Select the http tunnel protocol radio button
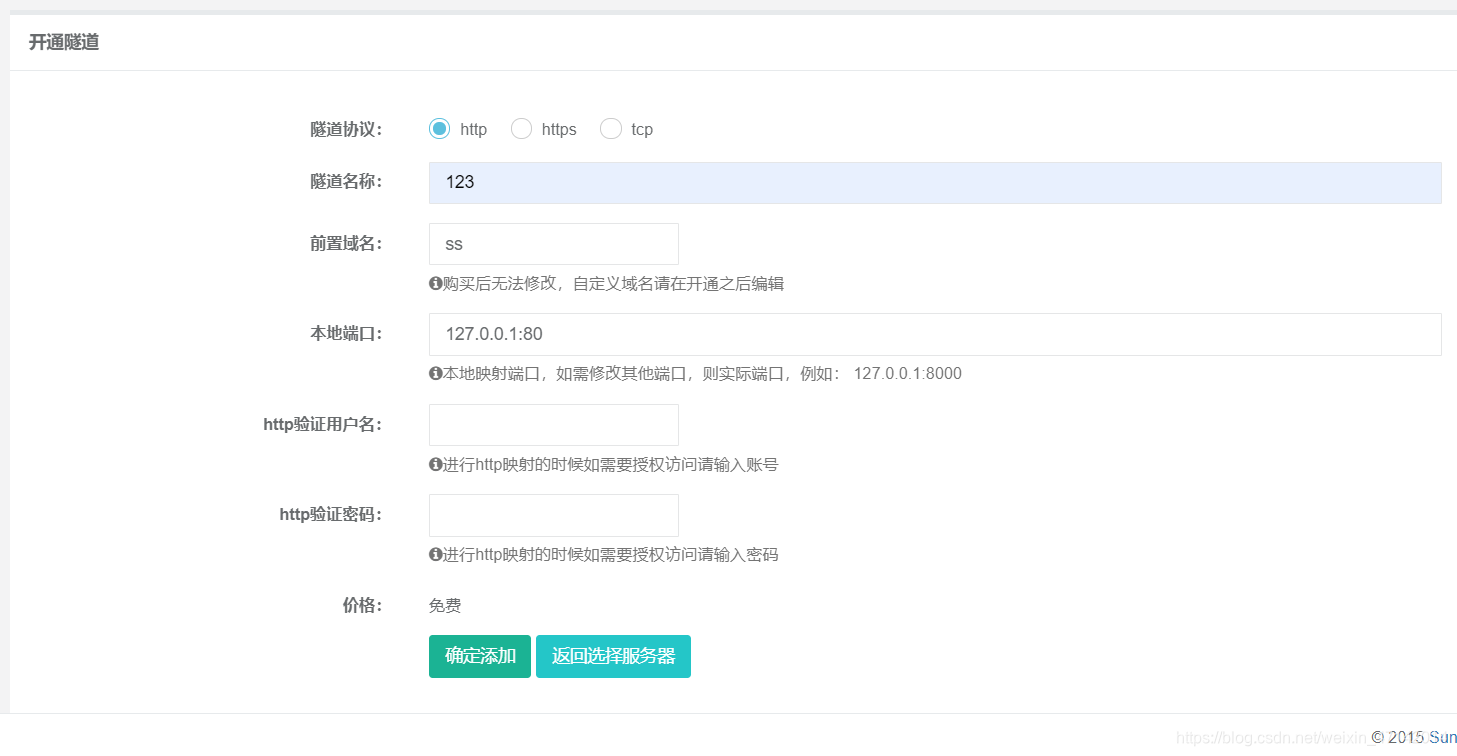The width and height of the screenshot is (1457, 756). pyautogui.click(x=439, y=129)
